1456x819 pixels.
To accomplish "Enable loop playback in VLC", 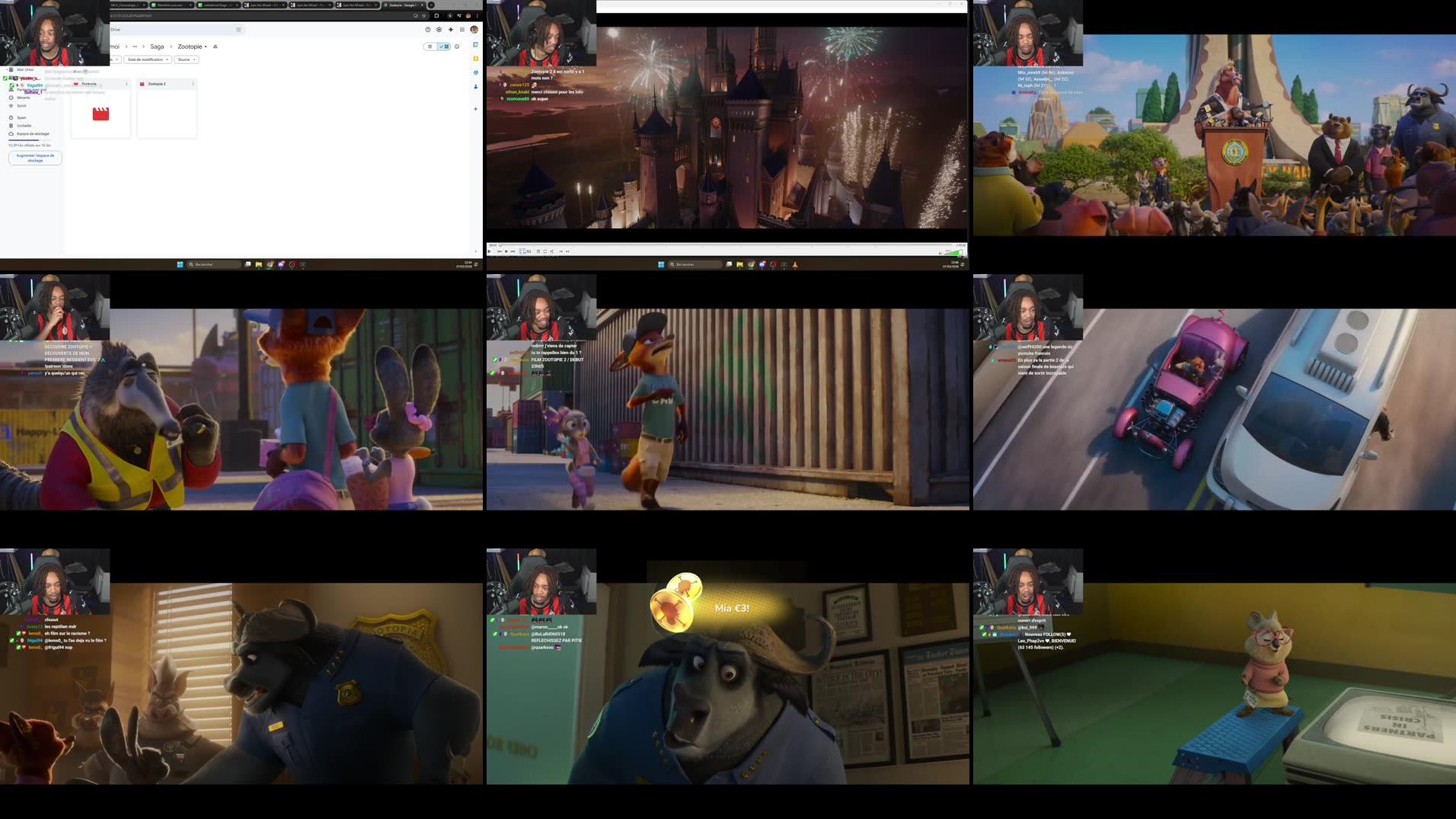I will (545, 251).
